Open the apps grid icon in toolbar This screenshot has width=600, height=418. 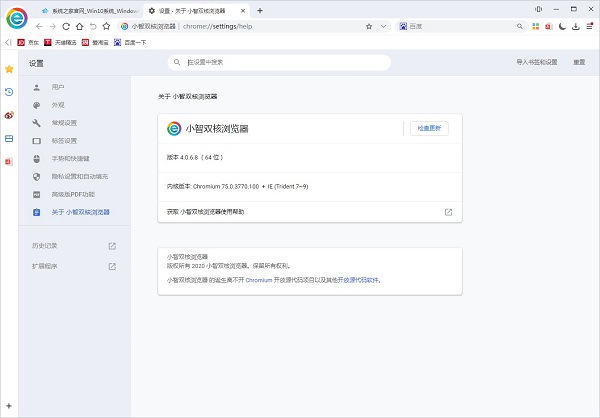click(533, 25)
